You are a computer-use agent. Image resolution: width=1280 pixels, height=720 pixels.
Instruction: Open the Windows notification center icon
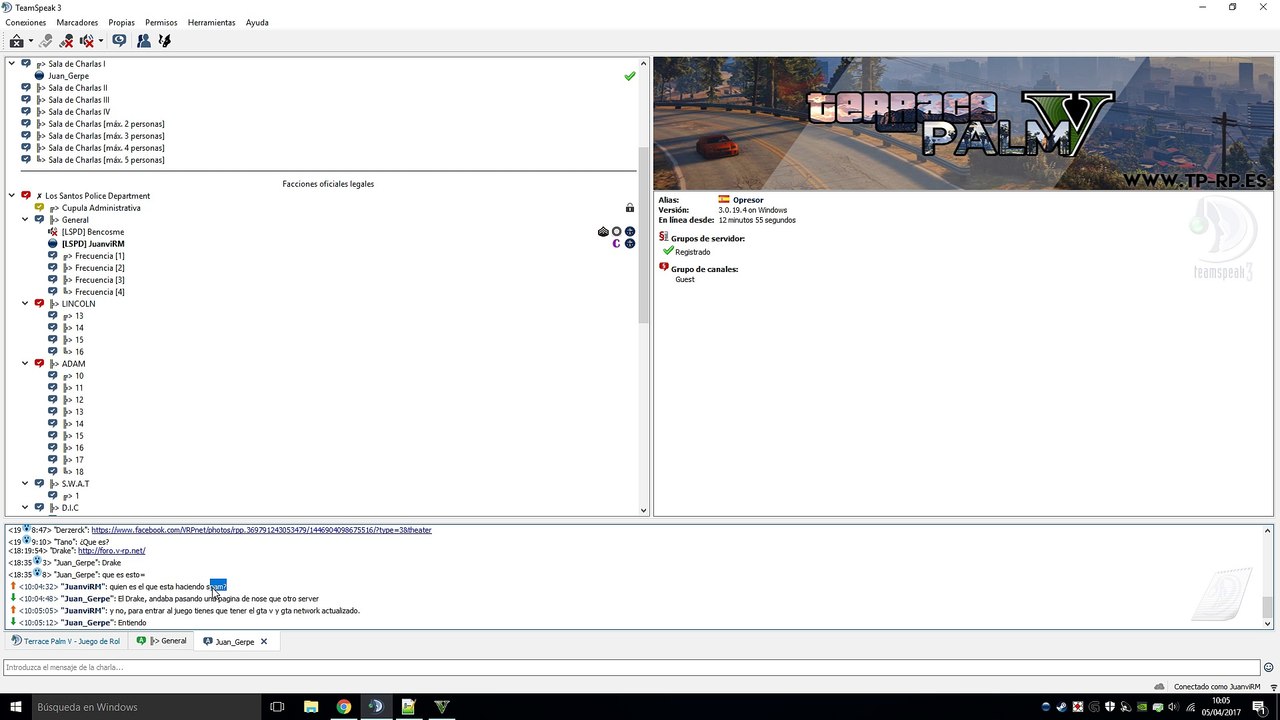click(1262, 707)
